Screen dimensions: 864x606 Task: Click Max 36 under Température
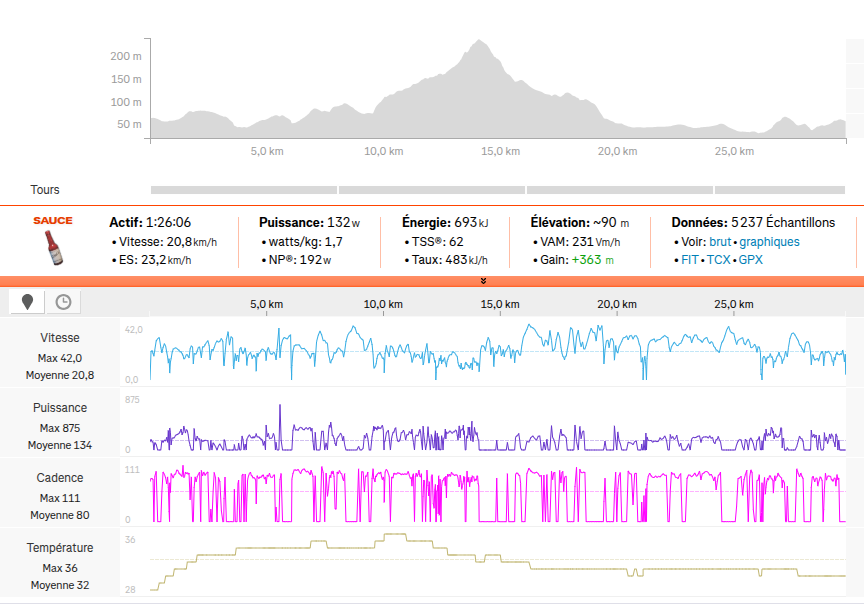tap(60, 568)
